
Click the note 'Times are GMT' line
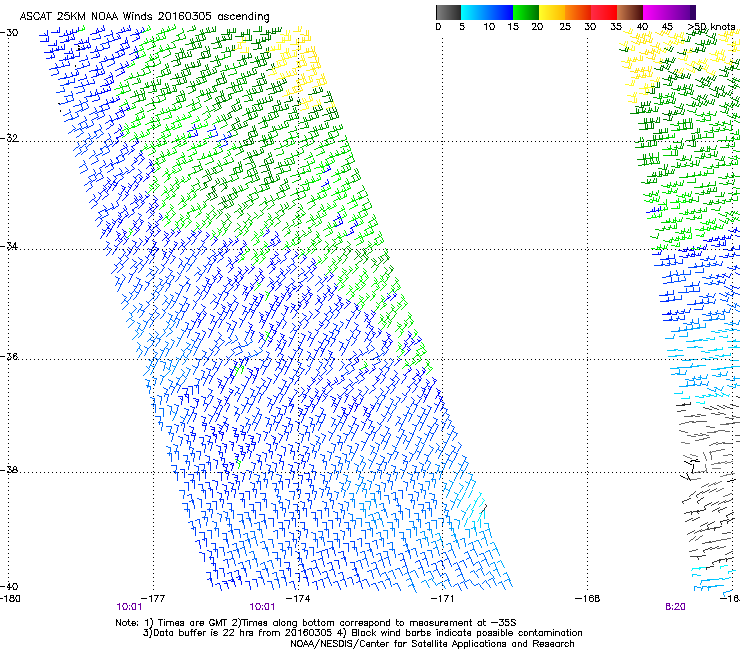[316, 623]
